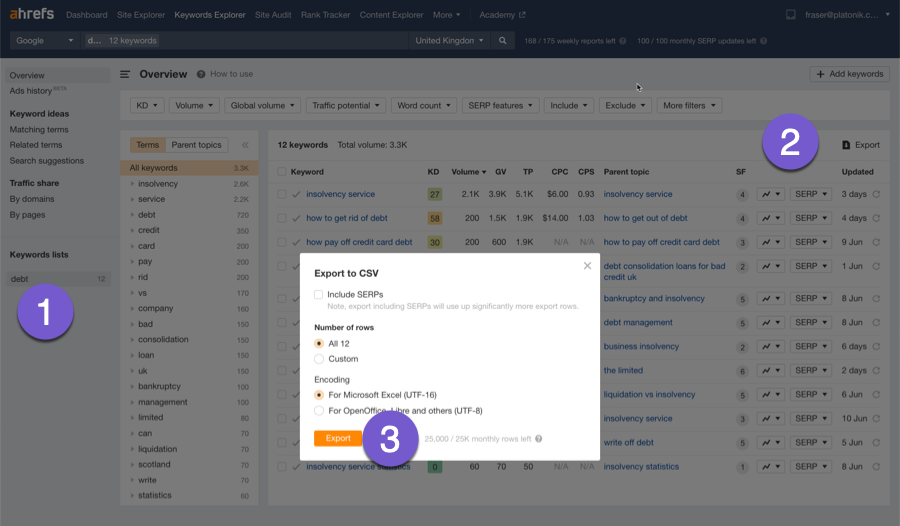Open Site Explorer in top navigation

[x=139, y=15]
